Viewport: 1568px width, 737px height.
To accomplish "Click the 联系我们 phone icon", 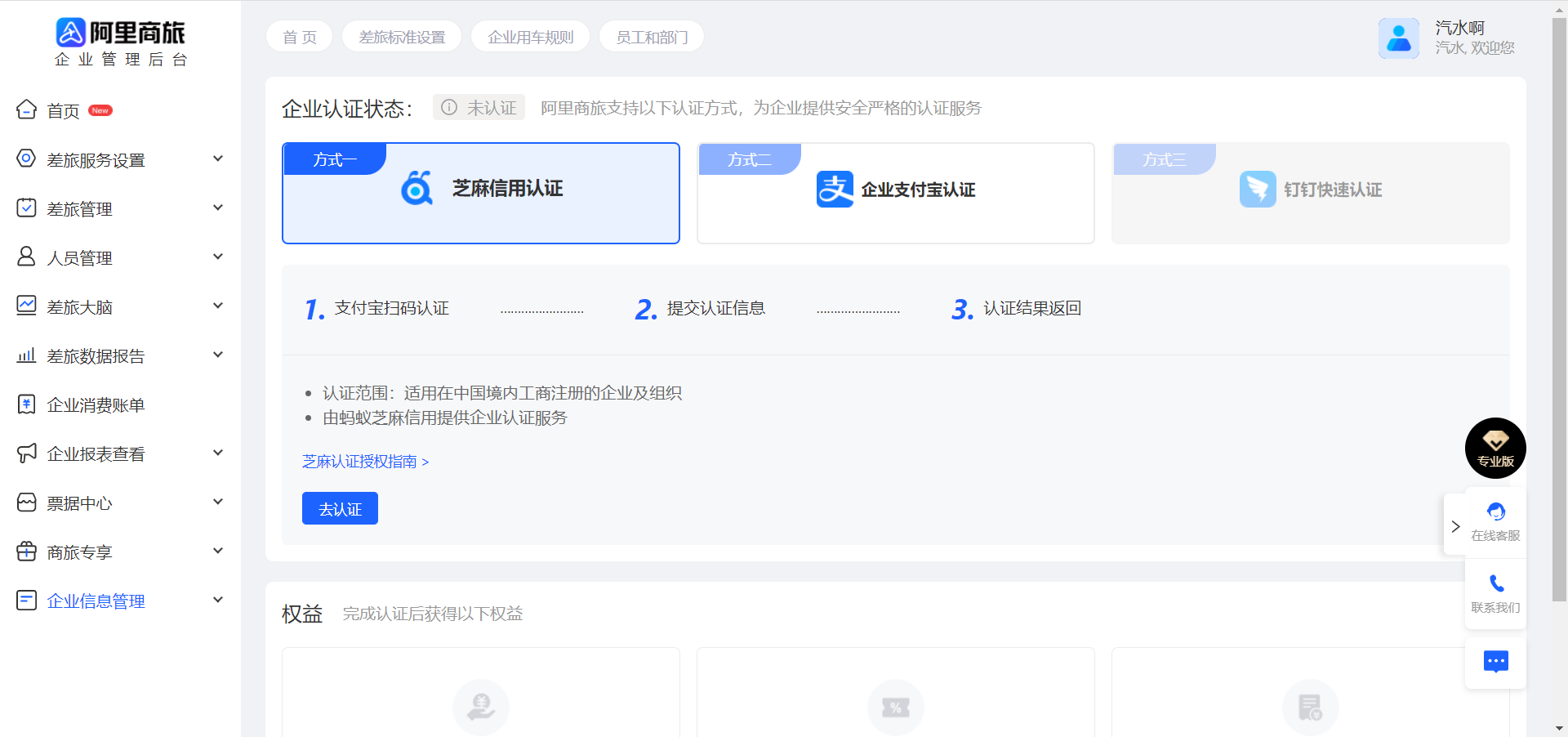I will [x=1496, y=583].
